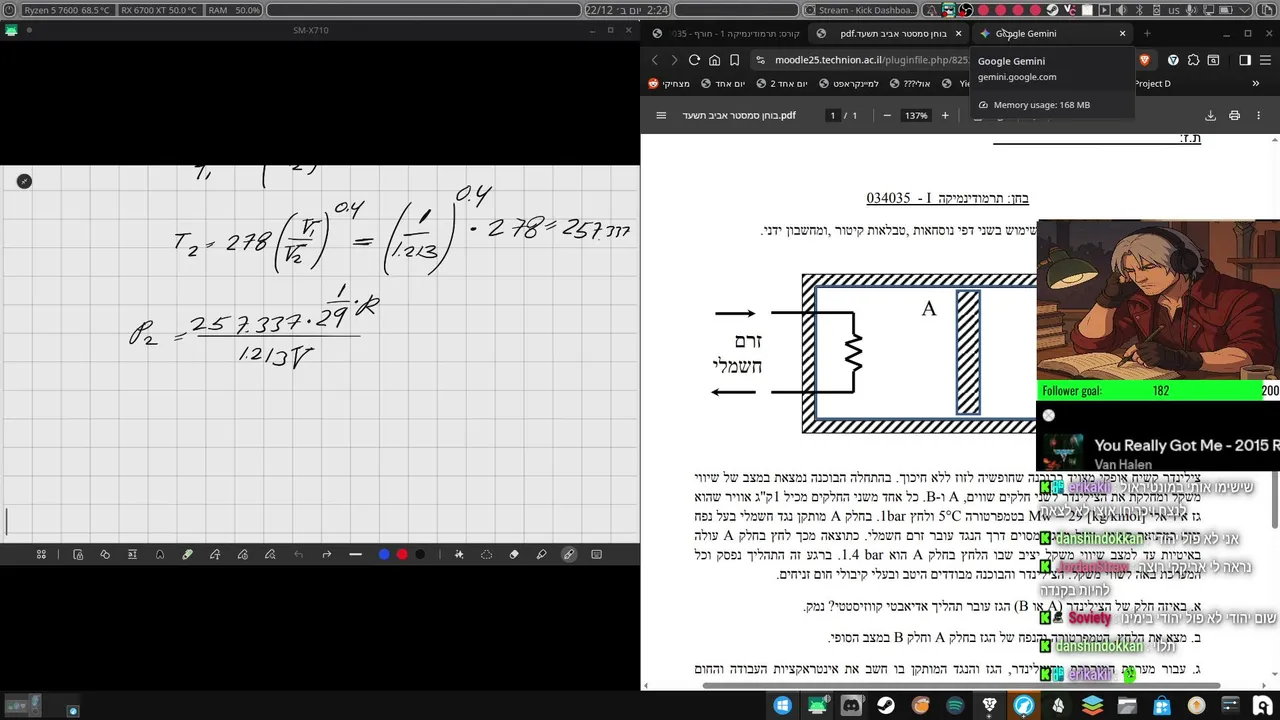Viewport: 1280px width, 720px height.
Task: Close the stream overlay with X circle
Action: tap(1048, 415)
